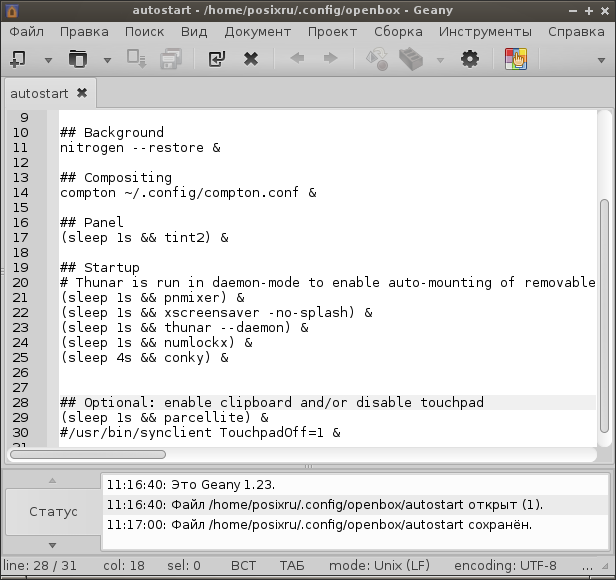This screenshot has width=616, height=580.
Task: Close the autostart tab
Action: click(x=82, y=93)
